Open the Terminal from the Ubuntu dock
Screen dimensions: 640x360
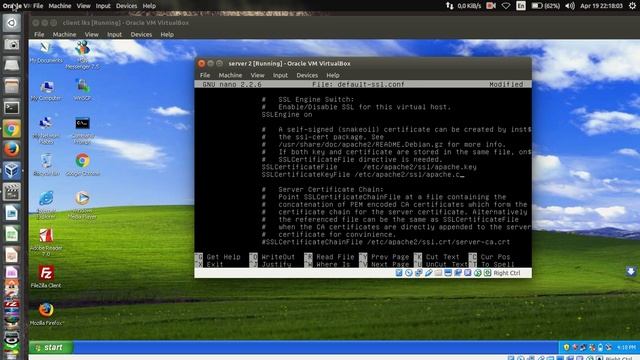[11, 108]
